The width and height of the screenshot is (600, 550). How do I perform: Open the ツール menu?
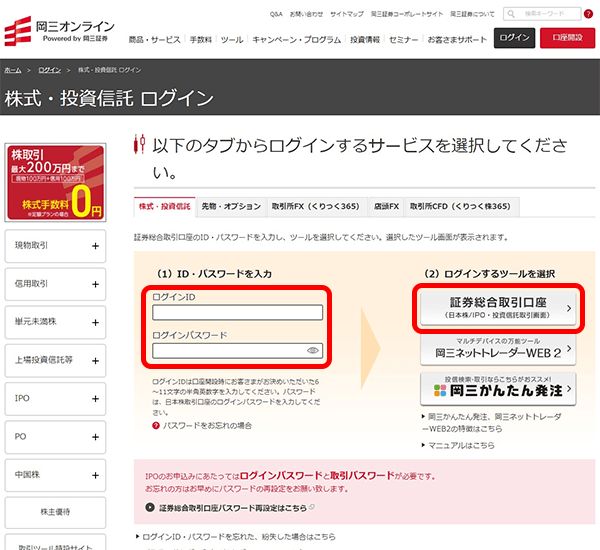coord(232,39)
